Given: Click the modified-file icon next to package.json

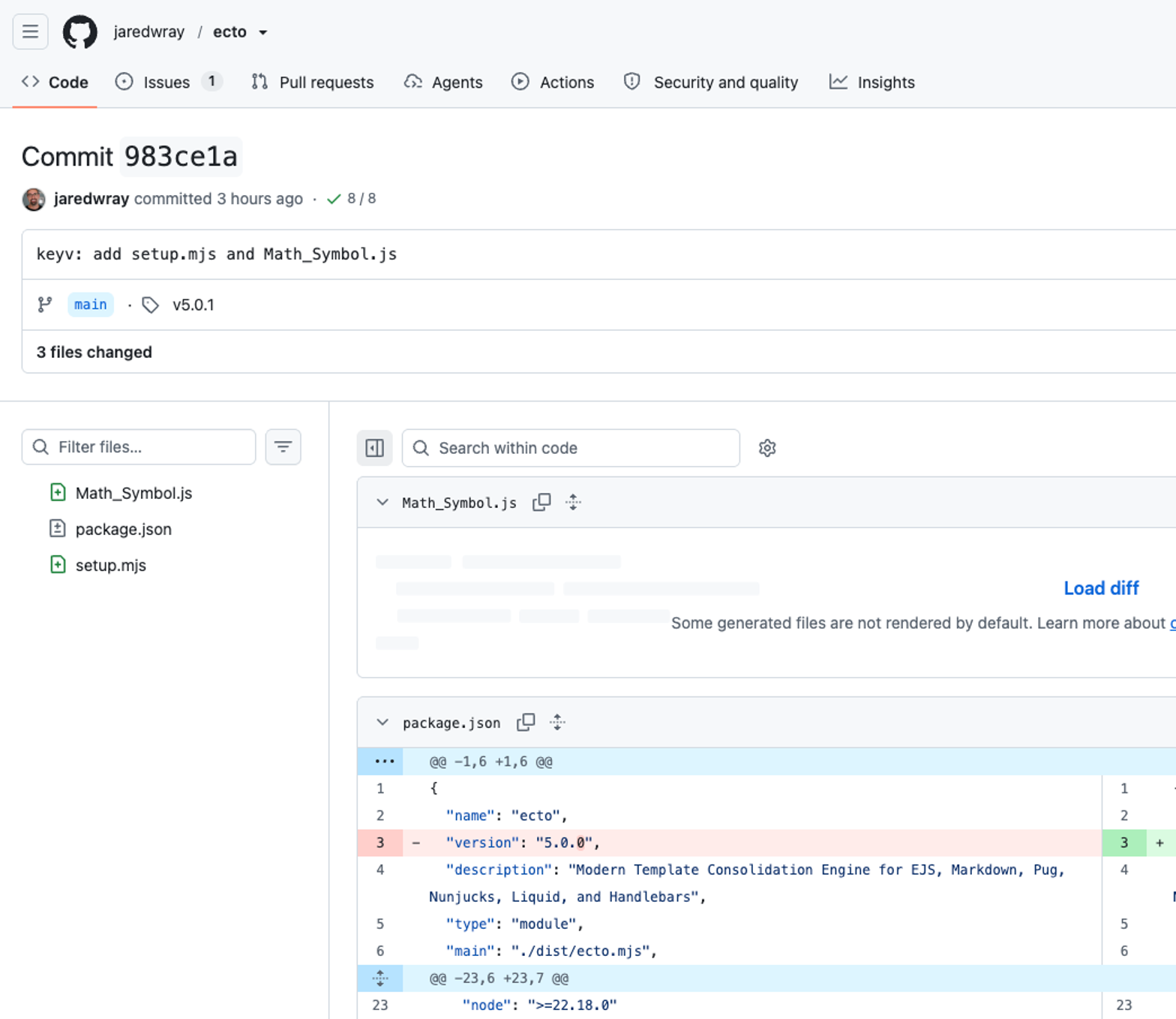Looking at the screenshot, I should (x=58, y=528).
